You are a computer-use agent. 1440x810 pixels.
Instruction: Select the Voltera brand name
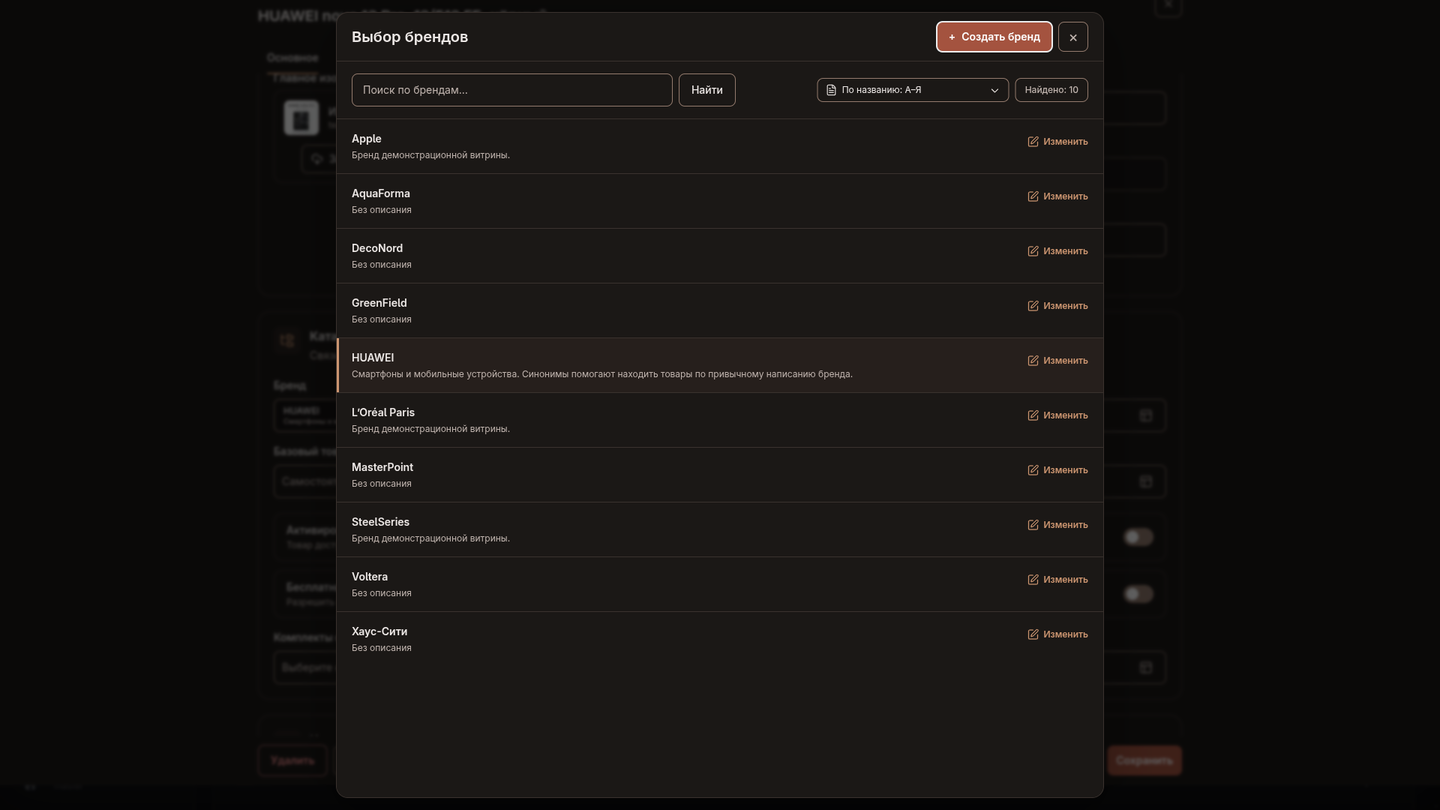click(x=370, y=577)
